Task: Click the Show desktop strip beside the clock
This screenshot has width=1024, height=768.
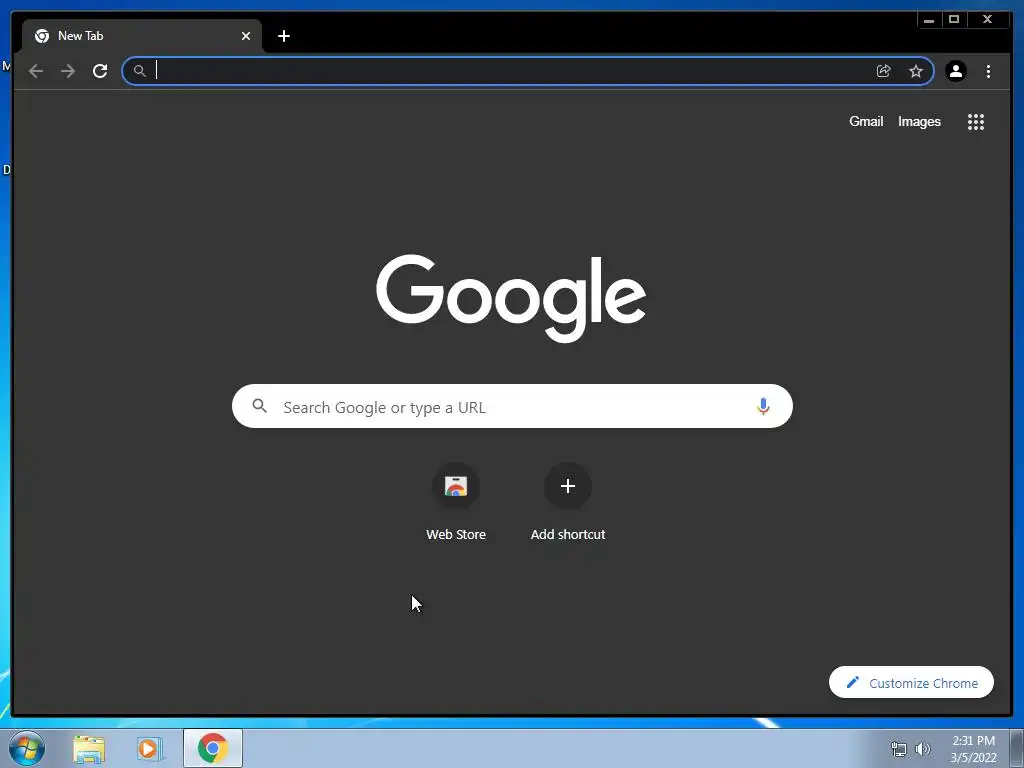Action: pos(1016,749)
